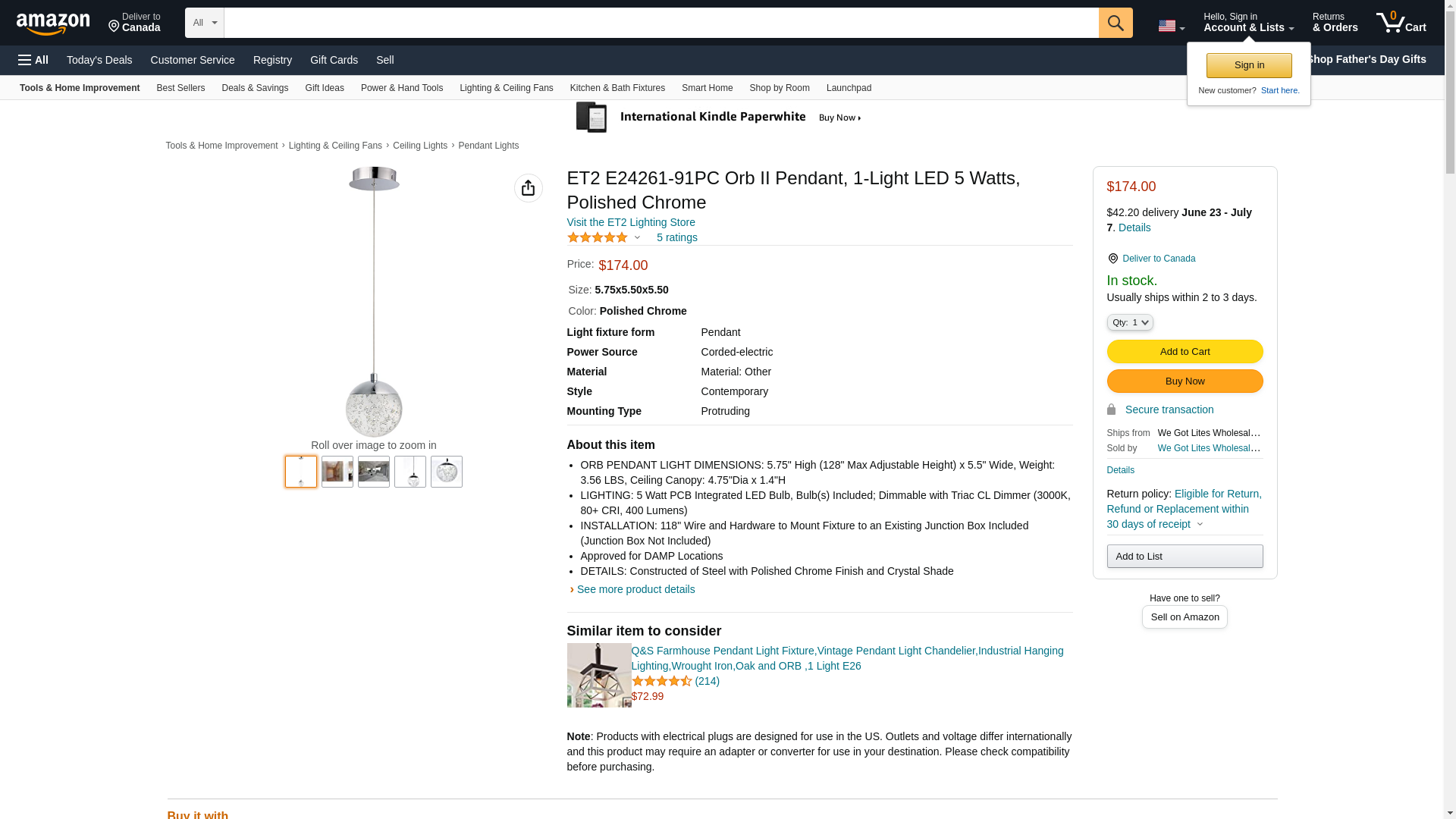The height and width of the screenshot is (819, 1456).
Task: Select the second product thumbnail image
Action: [x=337, y=471]
